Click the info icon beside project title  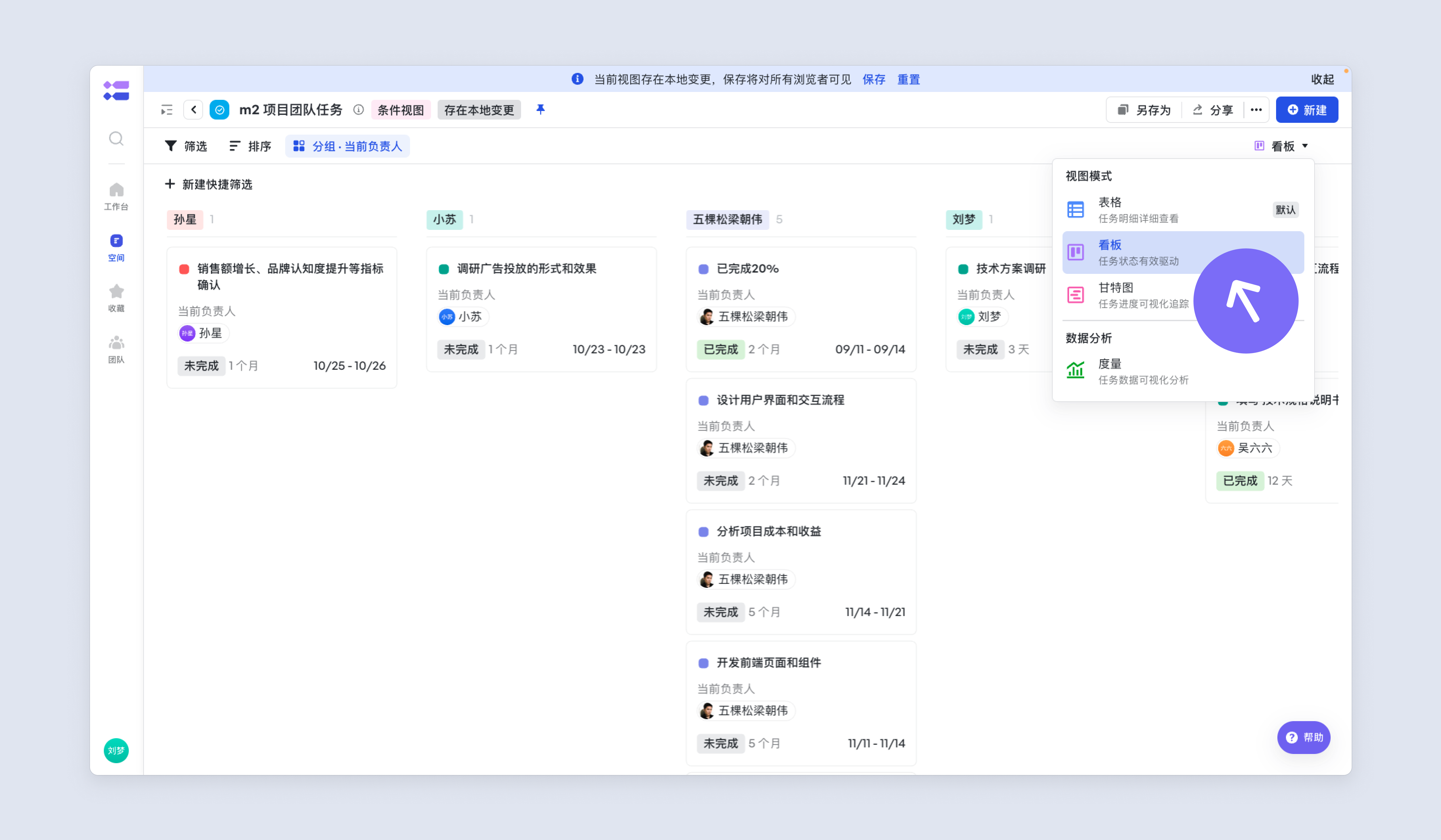358,110
